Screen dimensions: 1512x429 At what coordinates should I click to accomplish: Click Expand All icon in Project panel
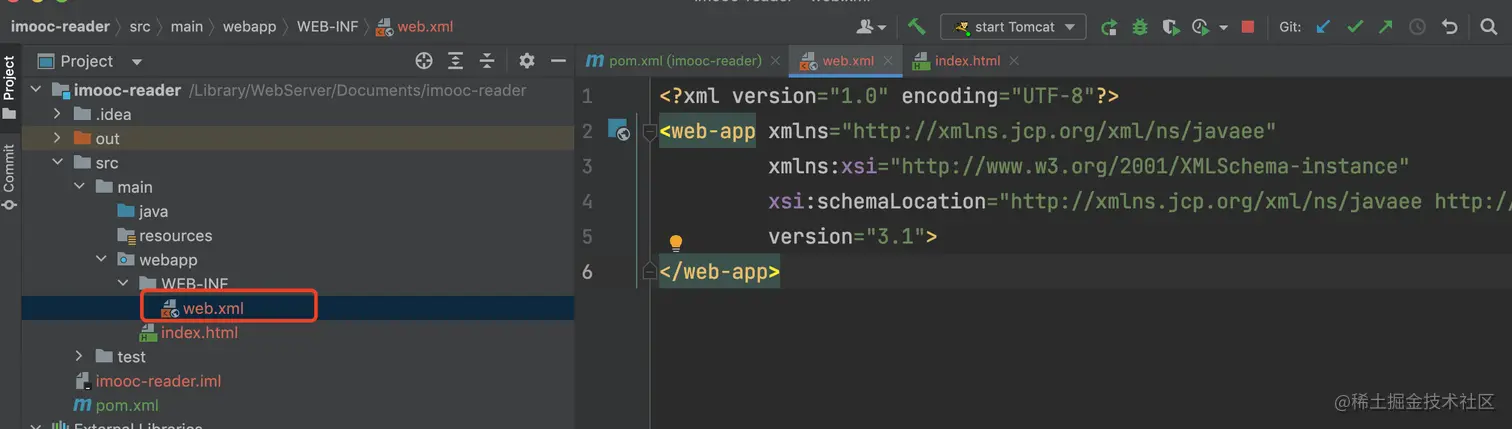(455, 61)
